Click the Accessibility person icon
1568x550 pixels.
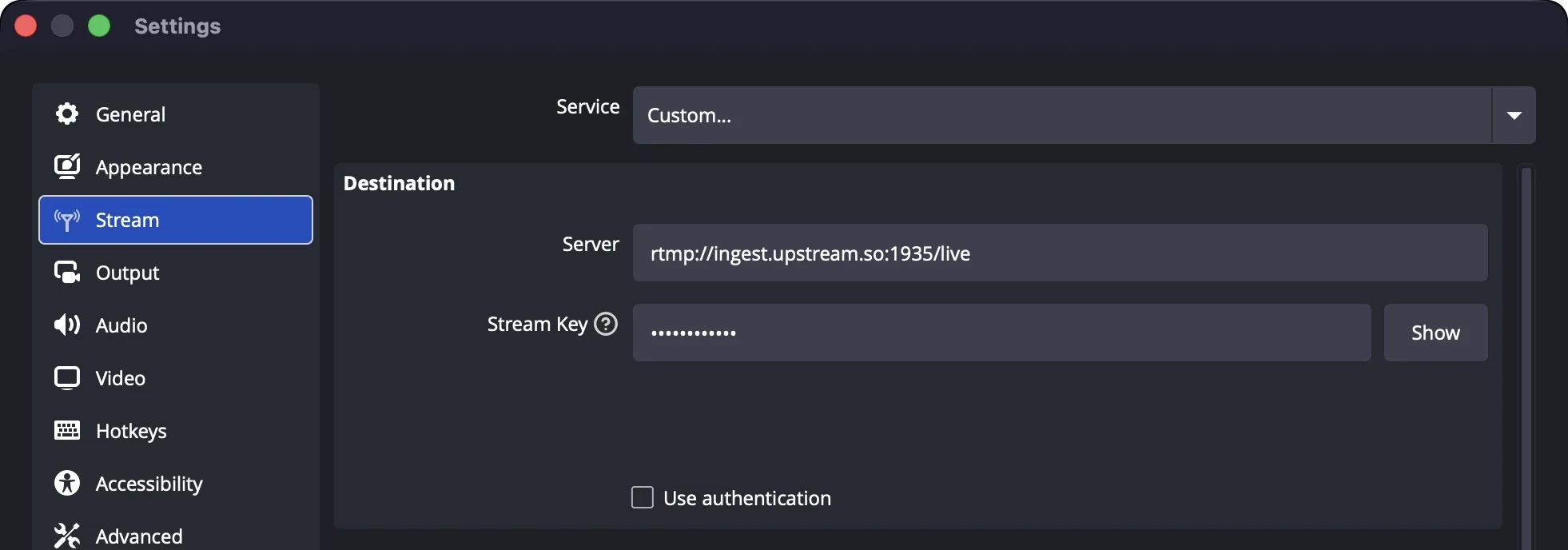click(67, 483)
